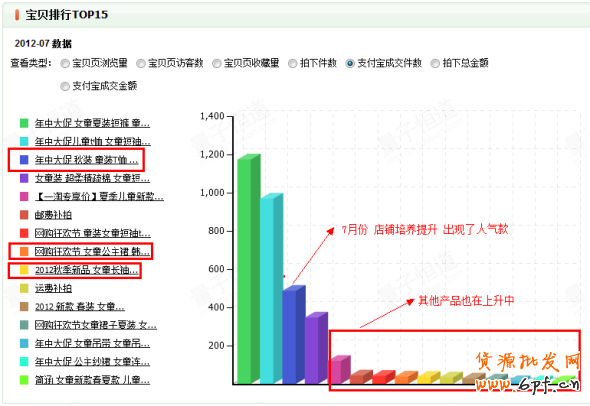This screenshot has width=590, height=406.
Task: Select the 宝贝页浏览量 radio button
Action: (65, 64)
